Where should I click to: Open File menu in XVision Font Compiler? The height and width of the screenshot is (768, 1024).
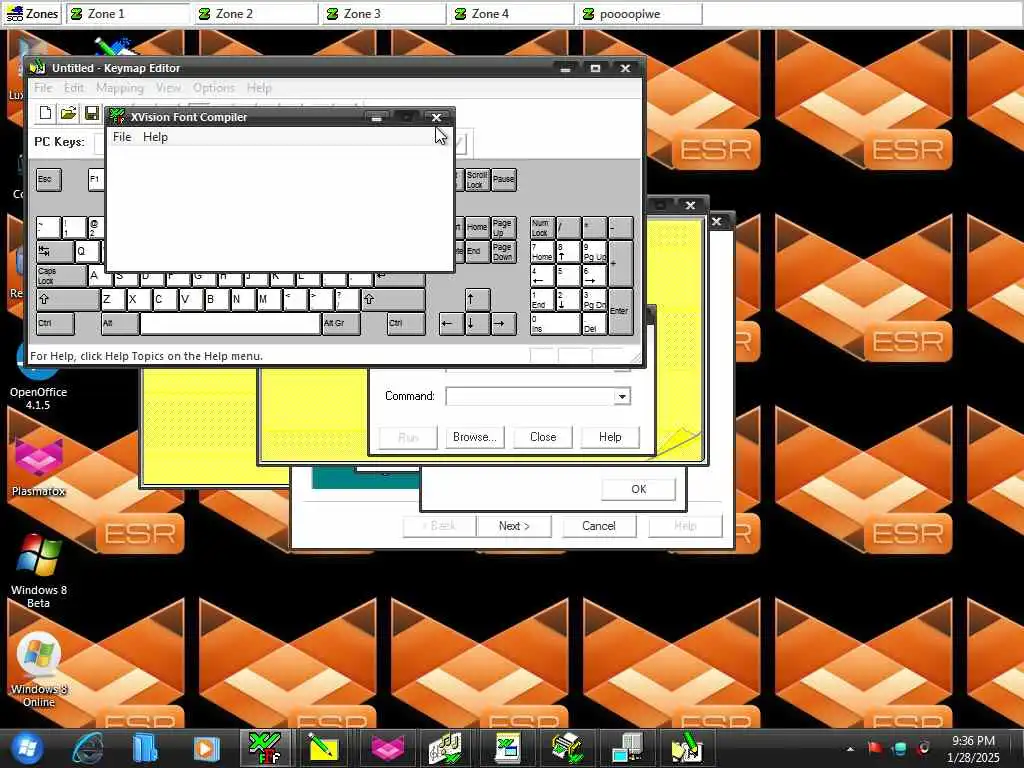tap(121, 137)
